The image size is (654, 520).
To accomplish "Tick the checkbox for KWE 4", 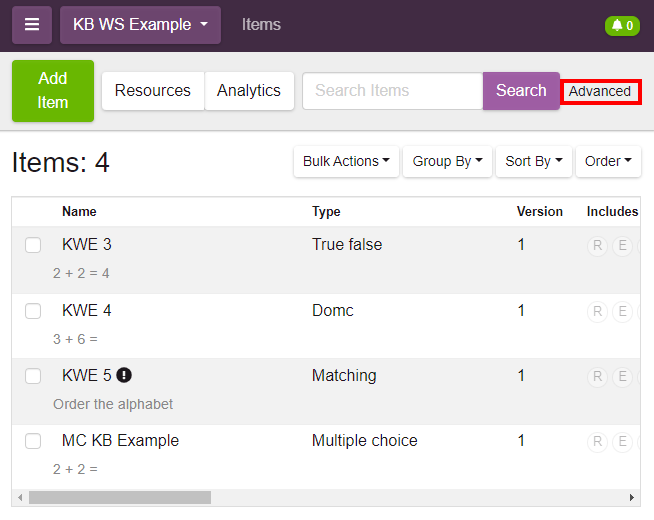I will coord(33,311).
